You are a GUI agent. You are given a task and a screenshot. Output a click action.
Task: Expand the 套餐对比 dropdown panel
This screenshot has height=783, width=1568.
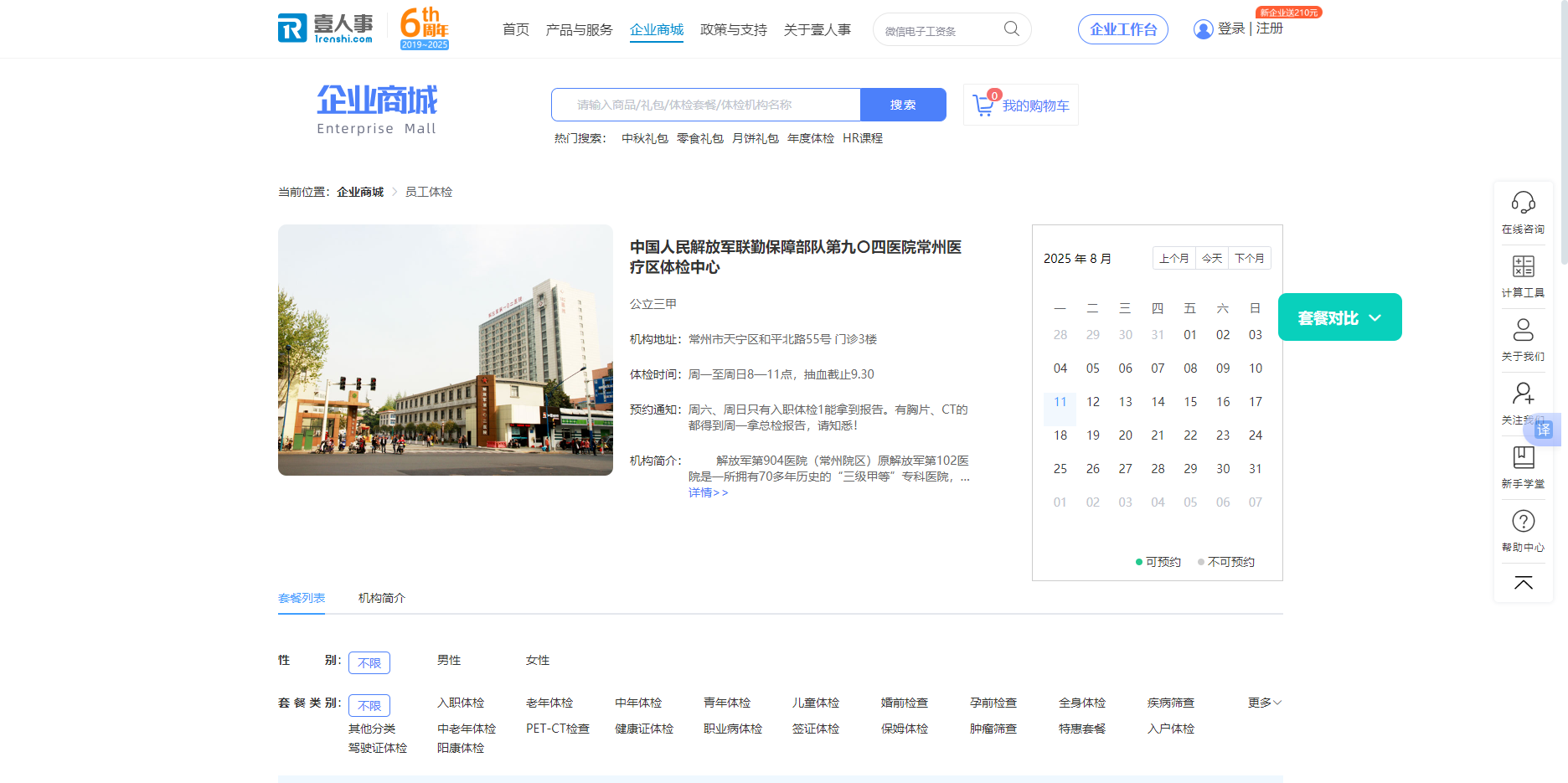pos(1340,317)
